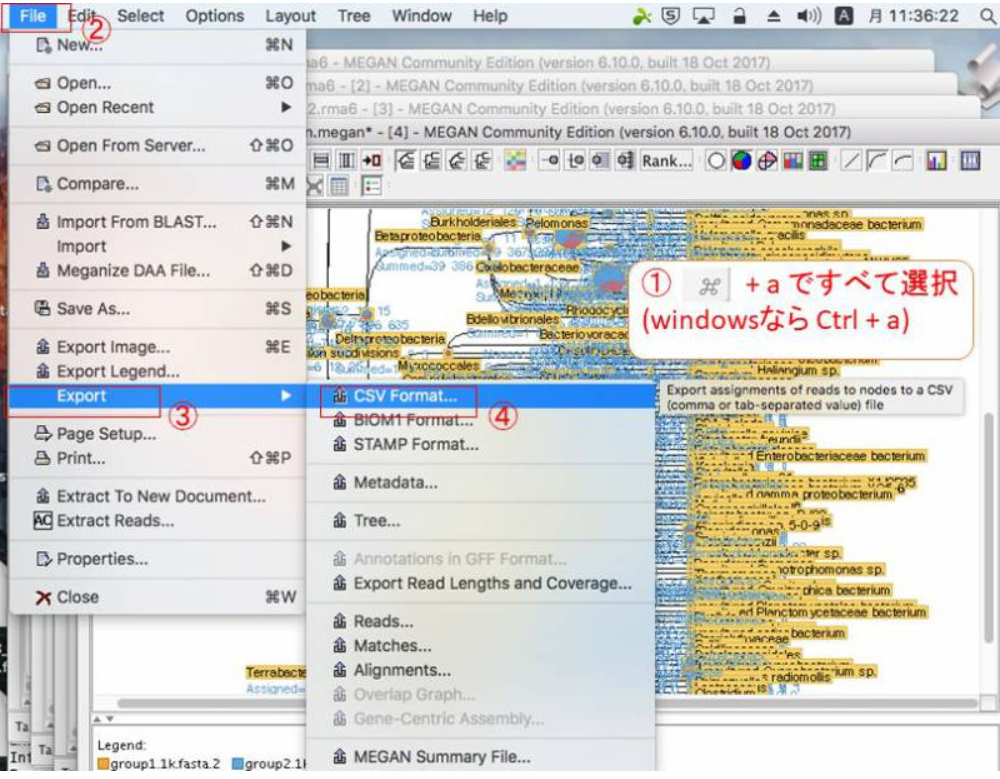Image resolution: width=1000 pixels, height=779 pixels.
Task: Open the Help menu
Action: [490, 16]
